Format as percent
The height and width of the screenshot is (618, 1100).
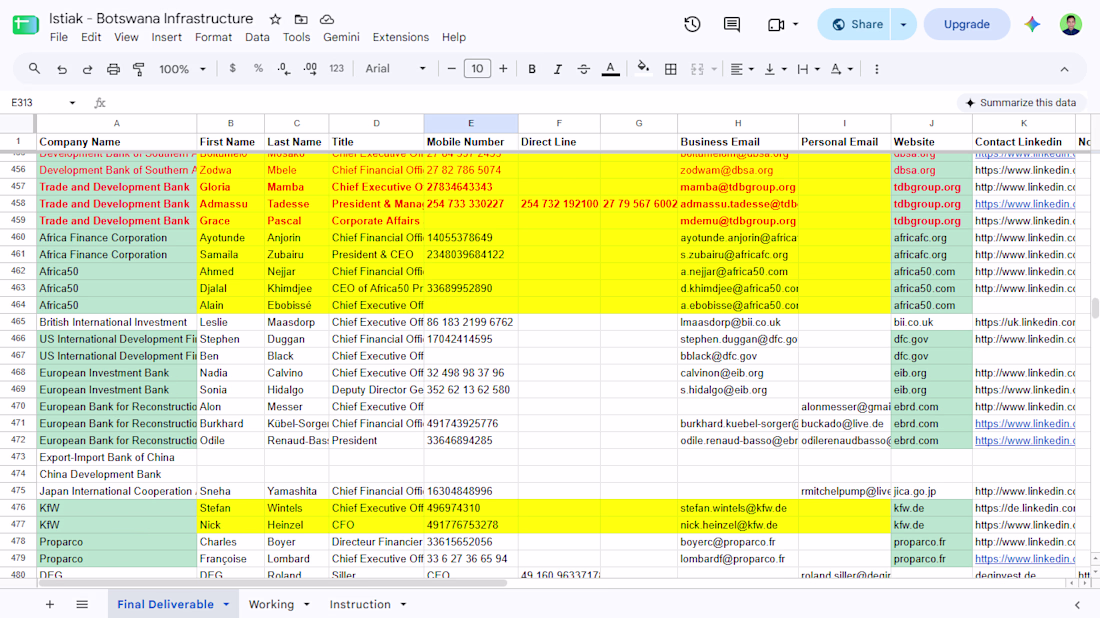[x=258, y=69]
